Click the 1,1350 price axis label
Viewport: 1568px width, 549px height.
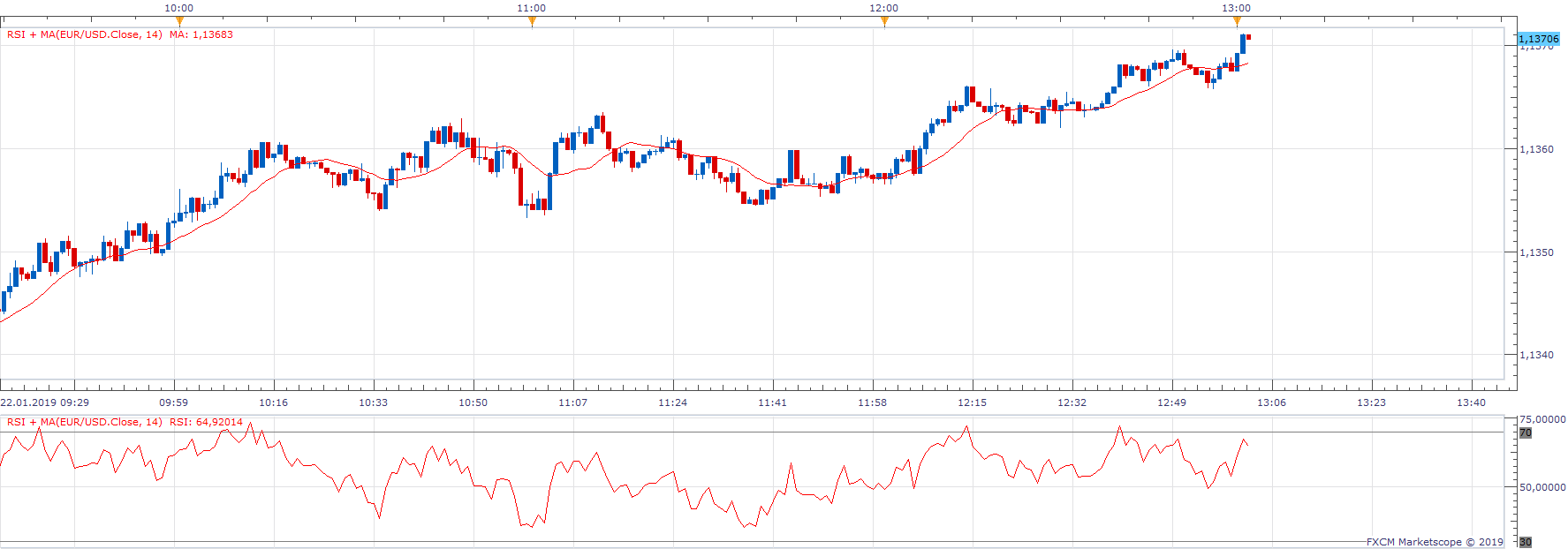click(x=1536, y=252)
